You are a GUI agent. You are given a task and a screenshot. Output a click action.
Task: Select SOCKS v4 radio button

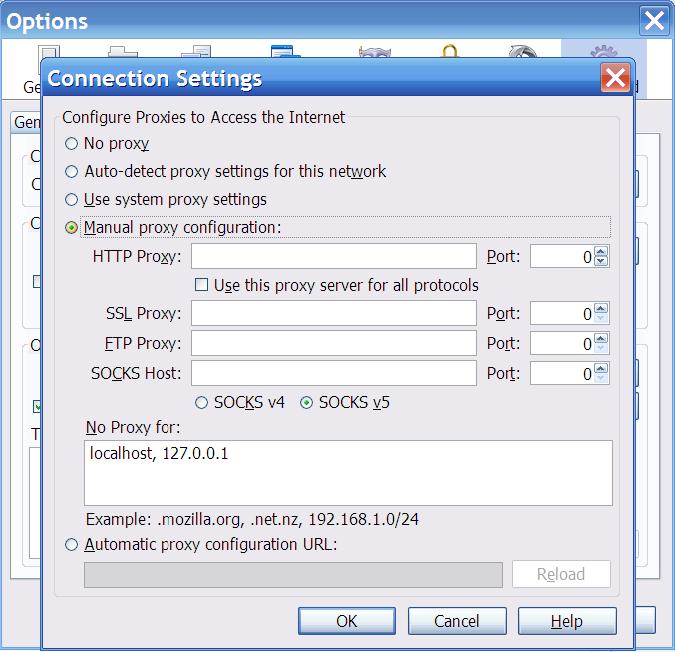click(x=201, y=403)
